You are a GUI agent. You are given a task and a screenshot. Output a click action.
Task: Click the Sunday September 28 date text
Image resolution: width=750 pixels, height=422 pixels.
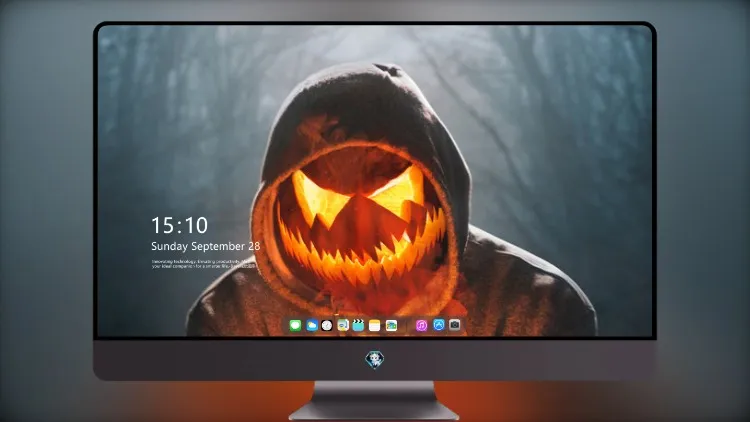coord(206,246)
